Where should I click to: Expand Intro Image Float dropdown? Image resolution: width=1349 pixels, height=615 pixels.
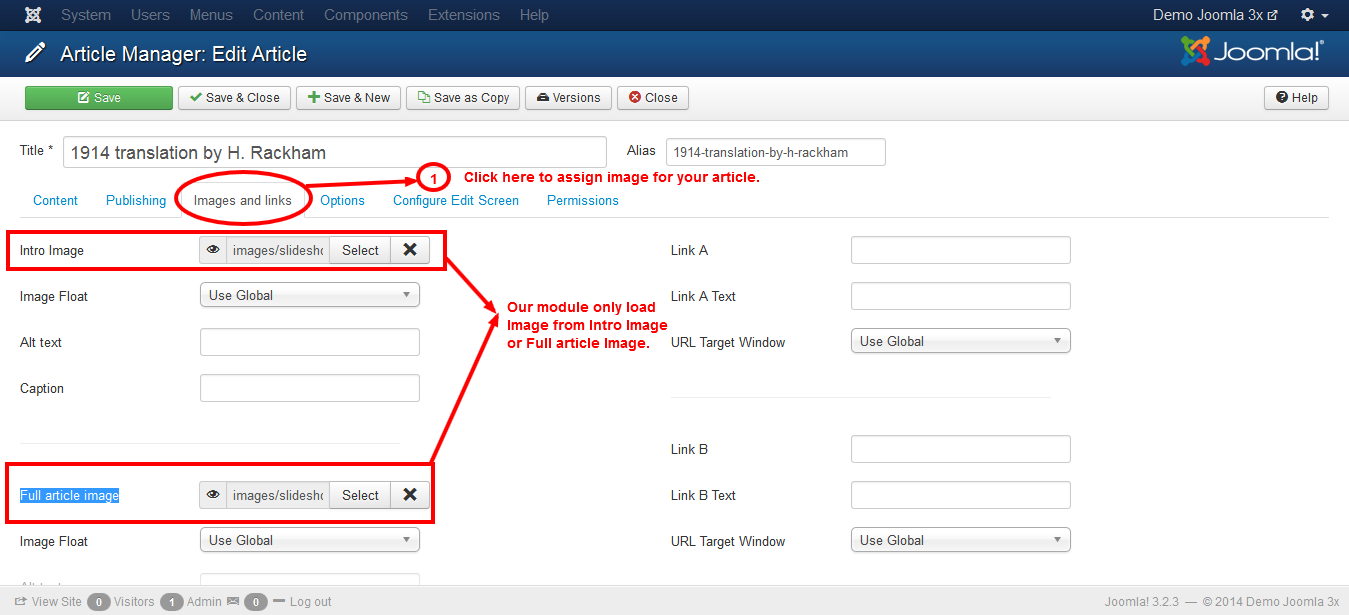pos(309,295)
